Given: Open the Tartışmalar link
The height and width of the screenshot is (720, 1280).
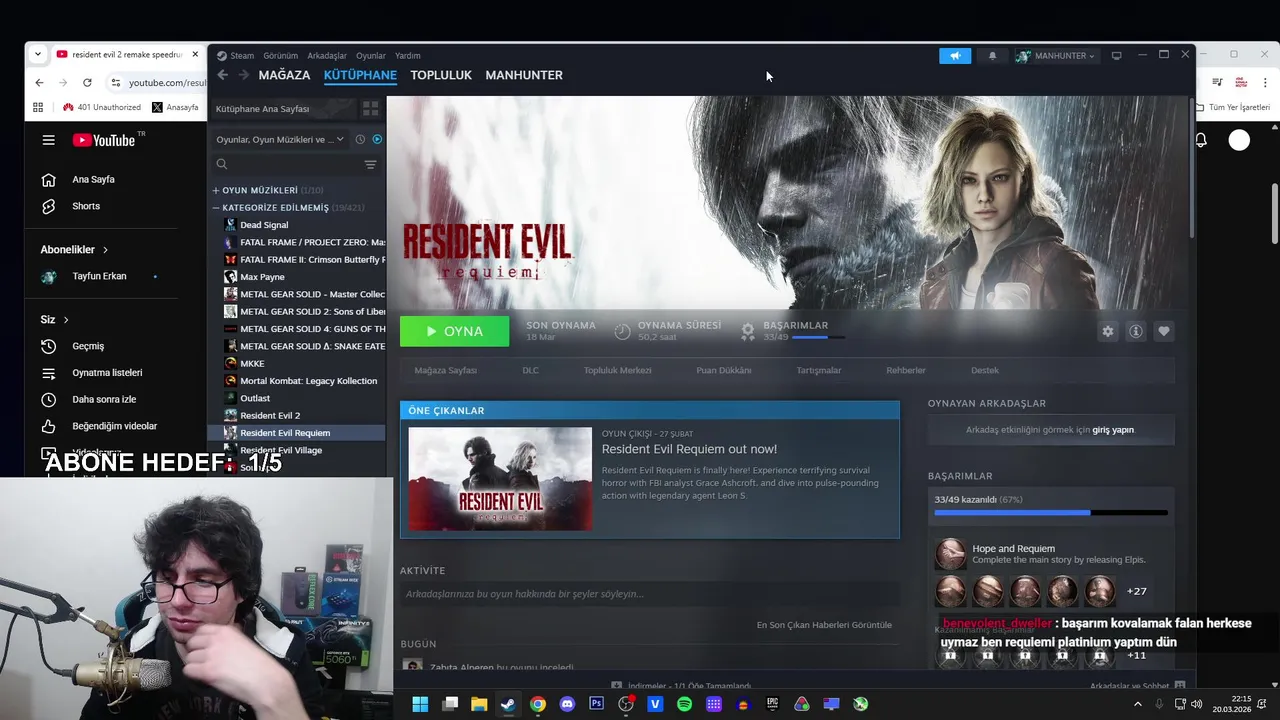Looking at the screenshot, I should point(818,370).
